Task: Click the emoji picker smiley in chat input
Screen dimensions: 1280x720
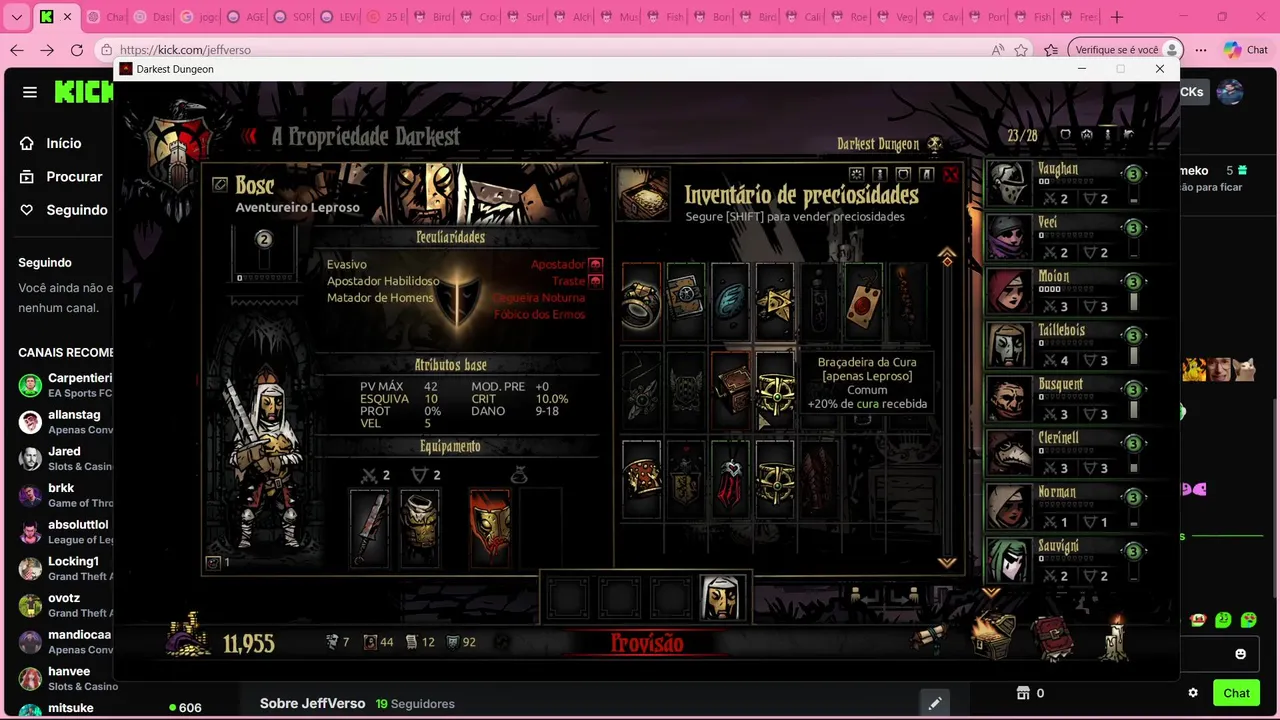Action: [x=1241, y=654]
